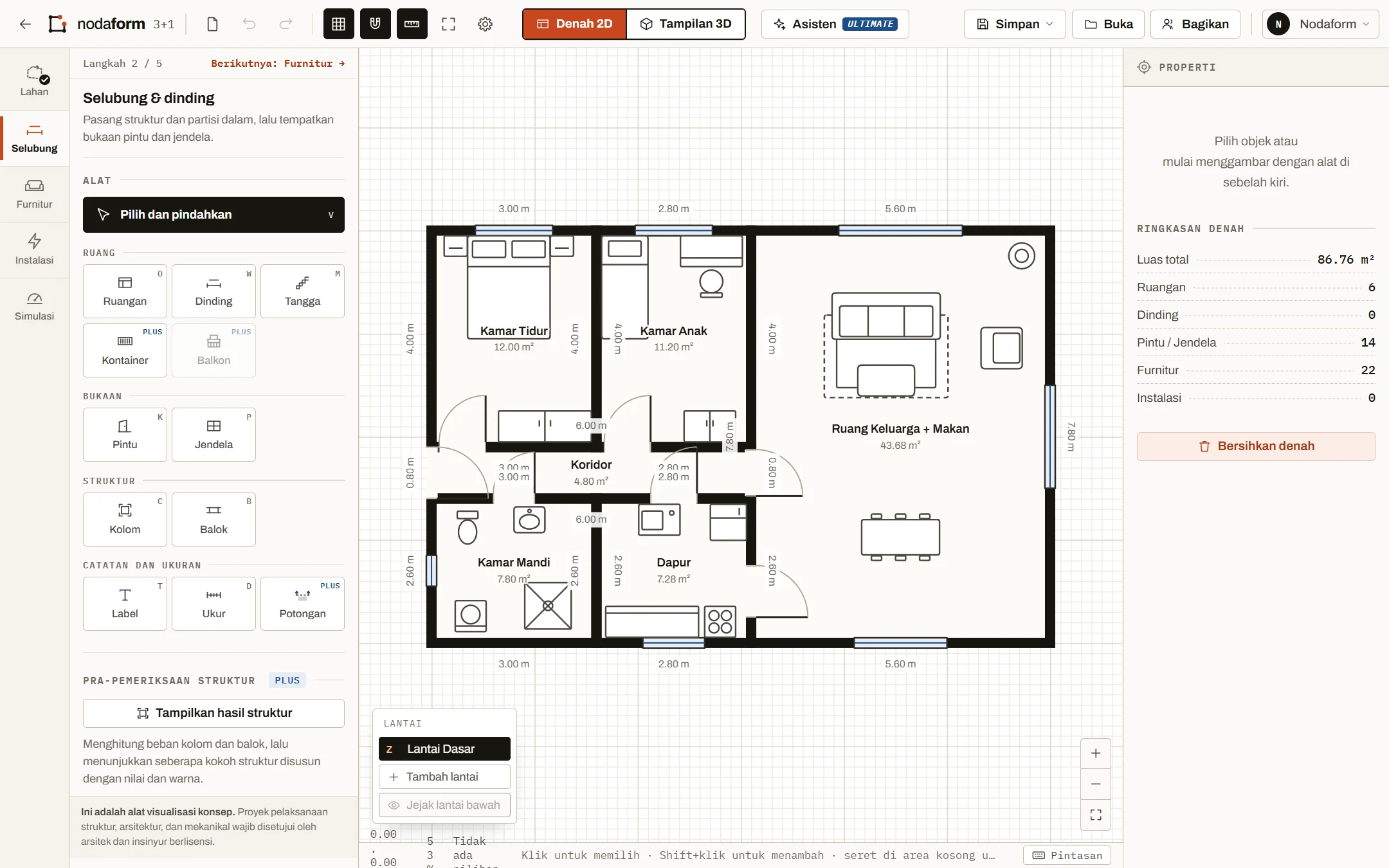
Task: Toggle Jejak lantai bawah visibility
Action: click(x=444, y=805)
